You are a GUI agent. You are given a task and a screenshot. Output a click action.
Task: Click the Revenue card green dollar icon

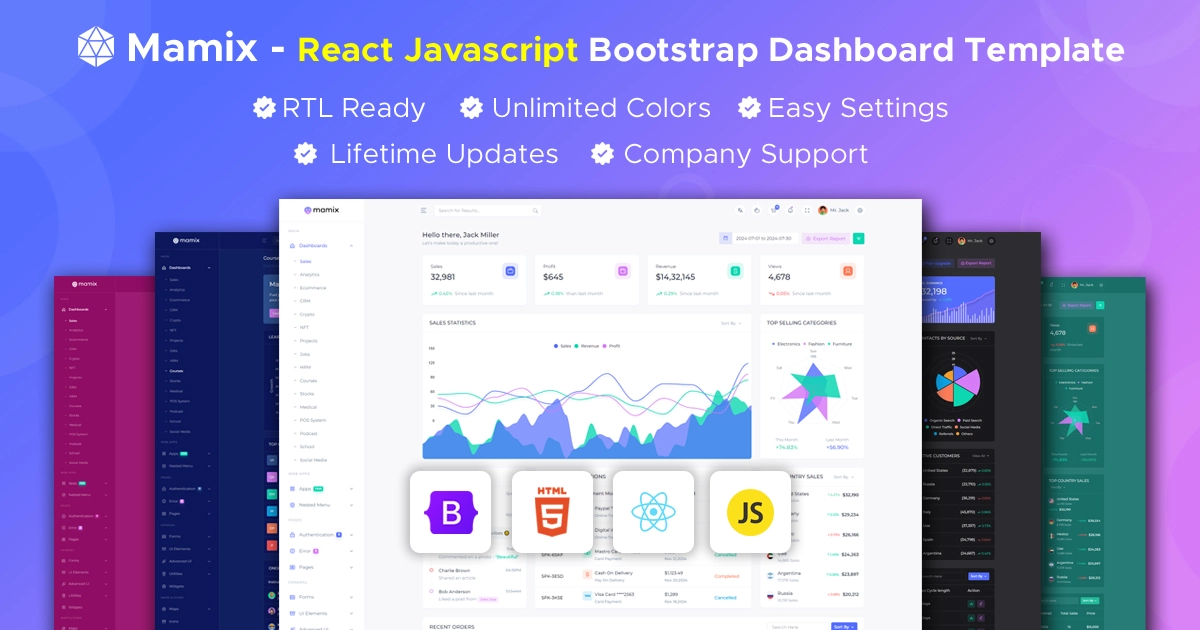click(735, 270)
